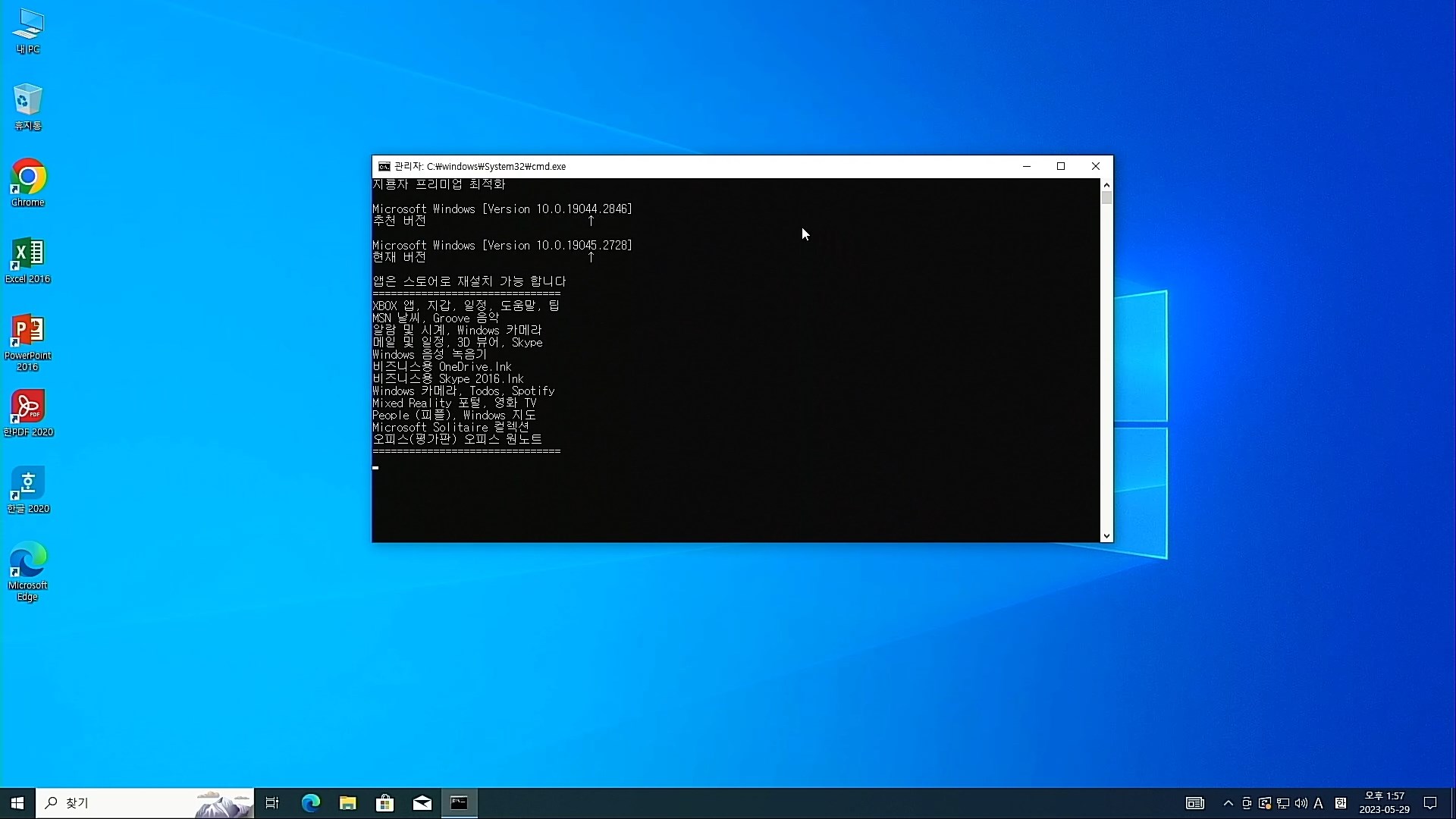The image size is (1456, 819).
Task: Select the Chrome desktop shortcut
Action: [x=28, y=183]
